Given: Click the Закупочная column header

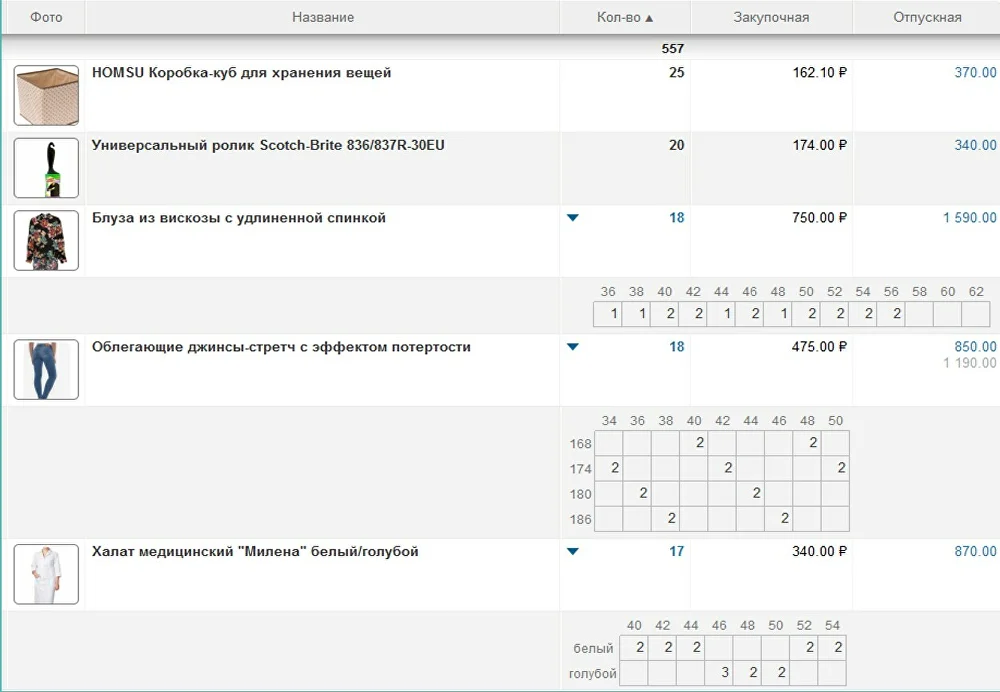Looking at the screenshot, I should (771, 17).
